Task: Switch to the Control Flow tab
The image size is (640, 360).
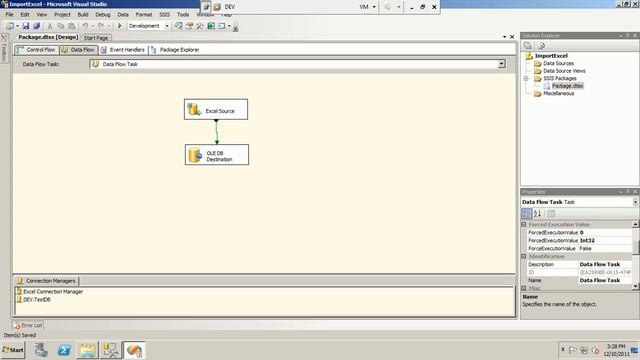Action: (x=36, y=49)
